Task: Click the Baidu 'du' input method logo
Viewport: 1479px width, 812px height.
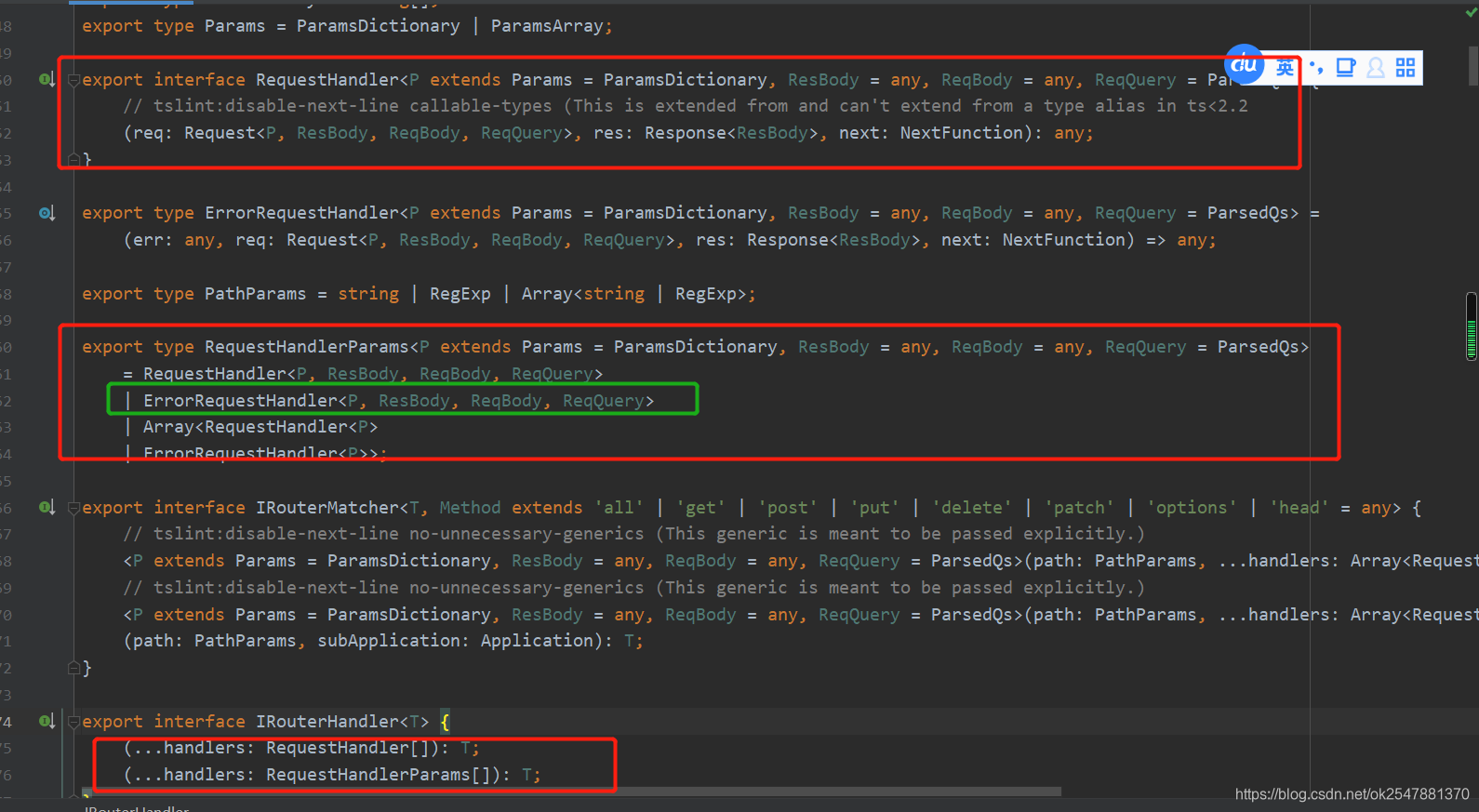Action: coord(1245,65)
